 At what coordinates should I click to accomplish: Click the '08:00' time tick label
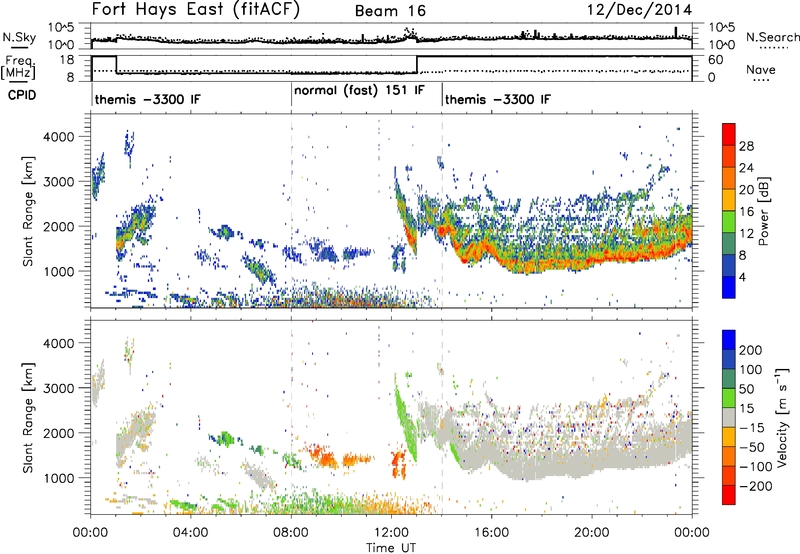[x=291, y=533]
